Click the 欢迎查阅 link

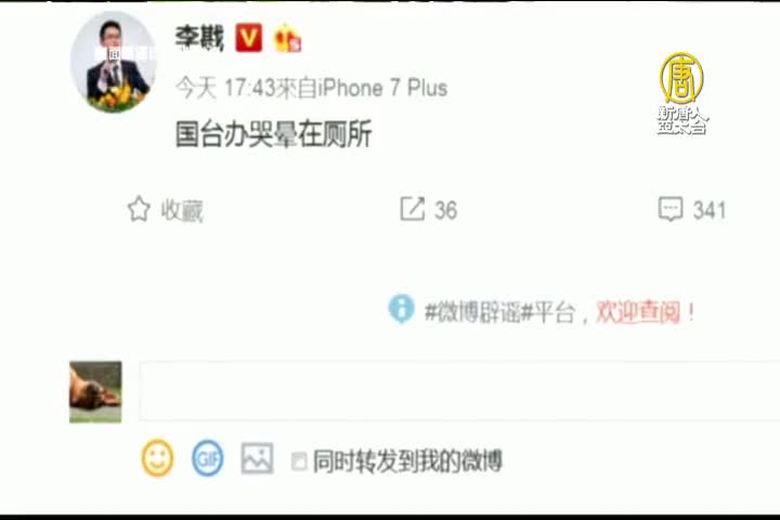pyautogui.click(x=638, y=312)
